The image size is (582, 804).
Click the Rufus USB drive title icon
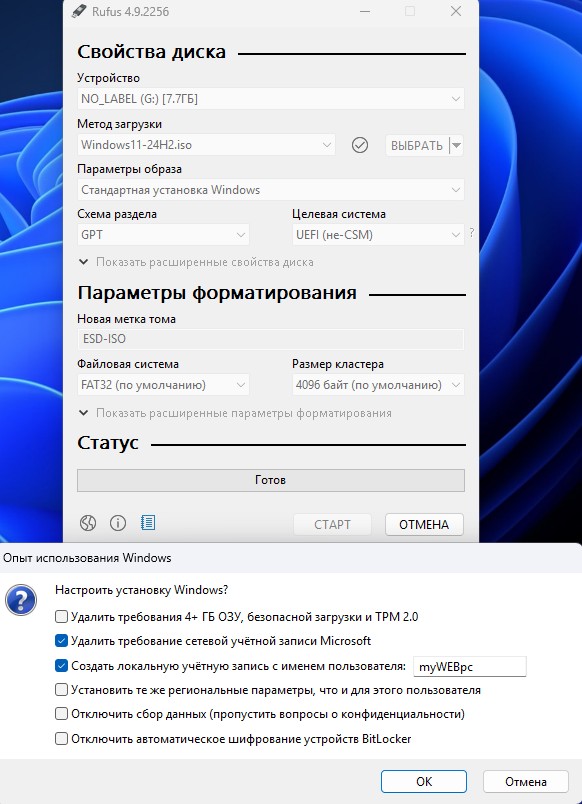(79, 11)
